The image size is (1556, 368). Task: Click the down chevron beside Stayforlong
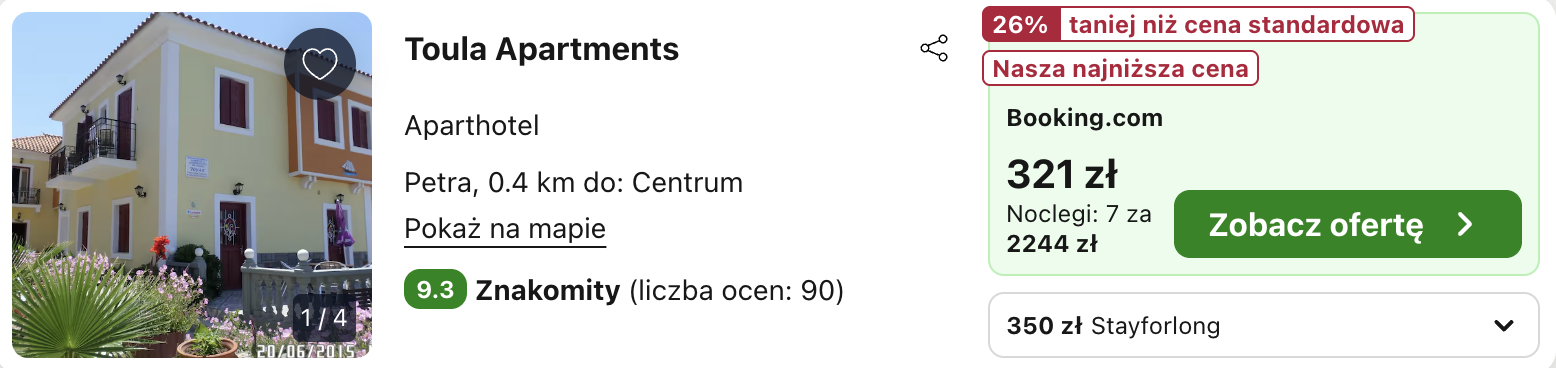(1503, 326)
